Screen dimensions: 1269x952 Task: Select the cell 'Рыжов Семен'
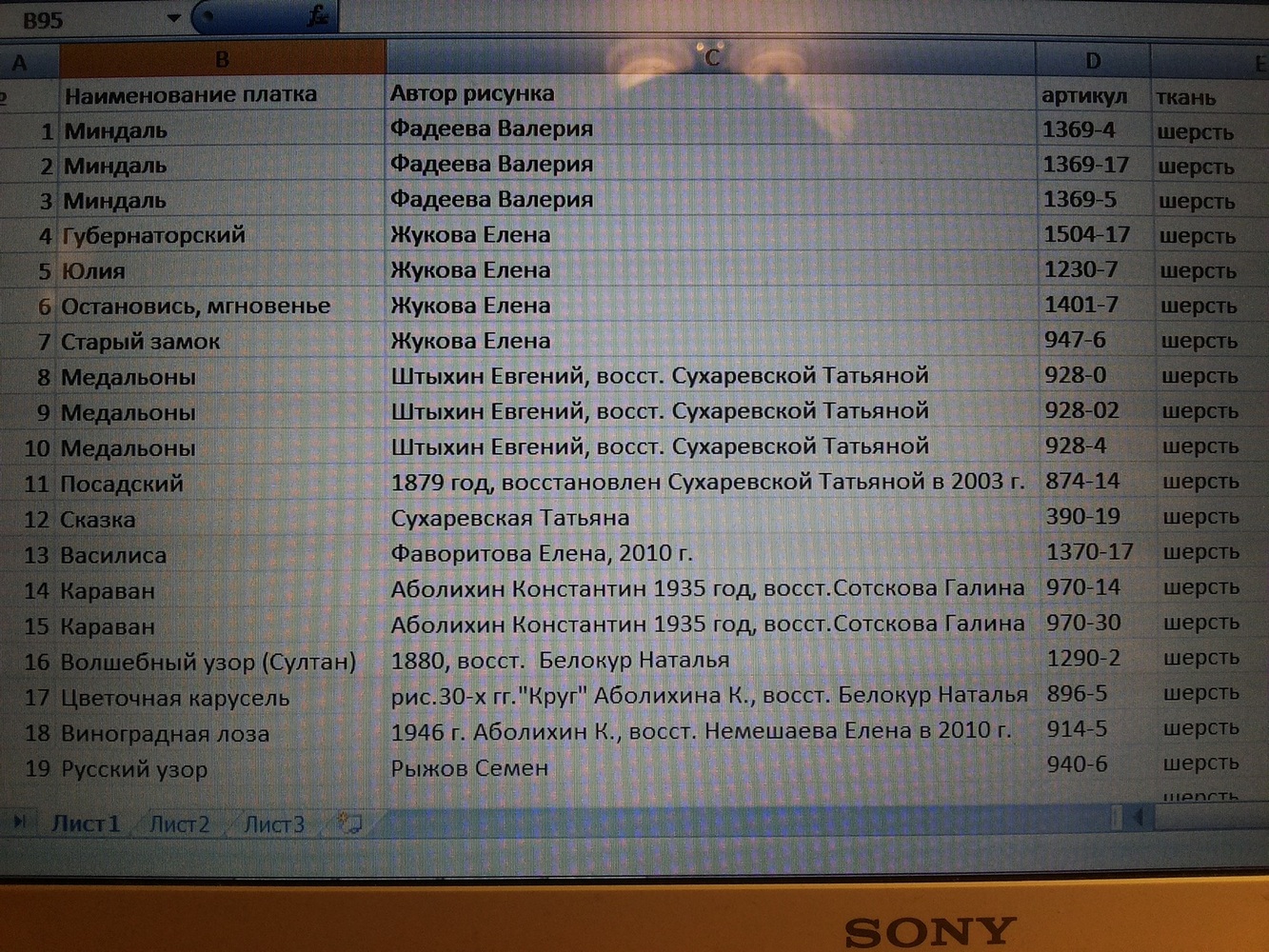point(469,768)
